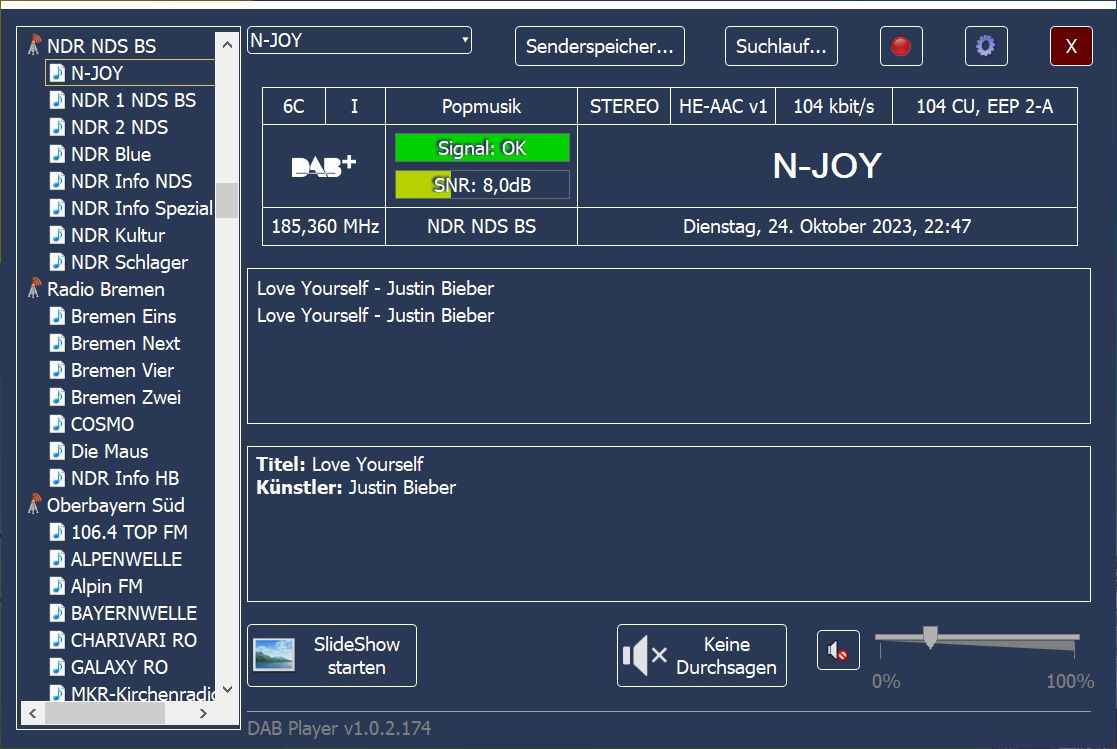This screenshot has width=1117, height=749.
Task: Click the 6C channel cell
Action: (x=293, y=107)
